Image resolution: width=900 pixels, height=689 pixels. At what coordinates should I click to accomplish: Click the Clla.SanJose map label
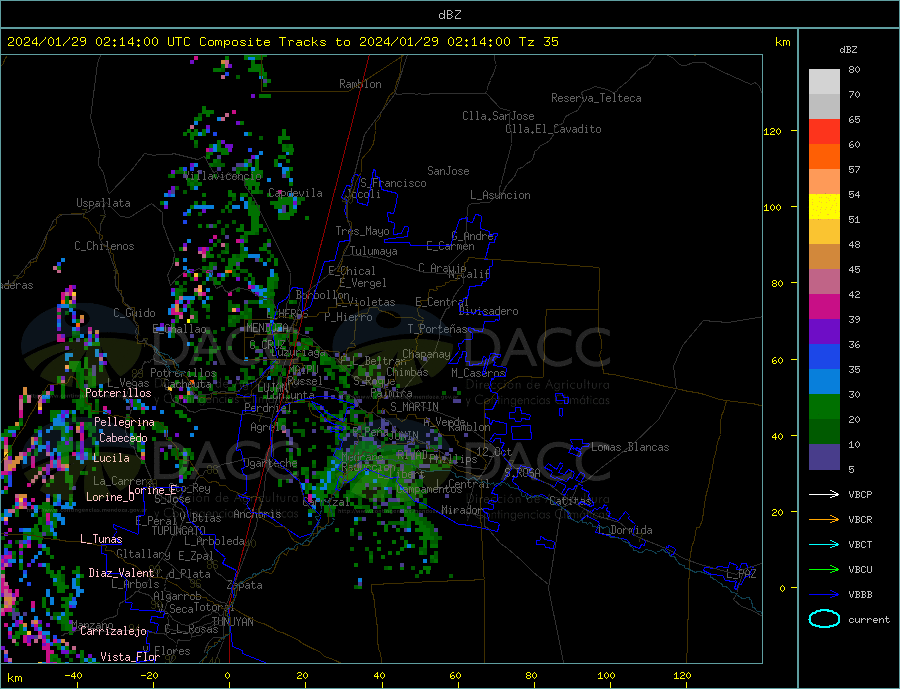point(498,116)
